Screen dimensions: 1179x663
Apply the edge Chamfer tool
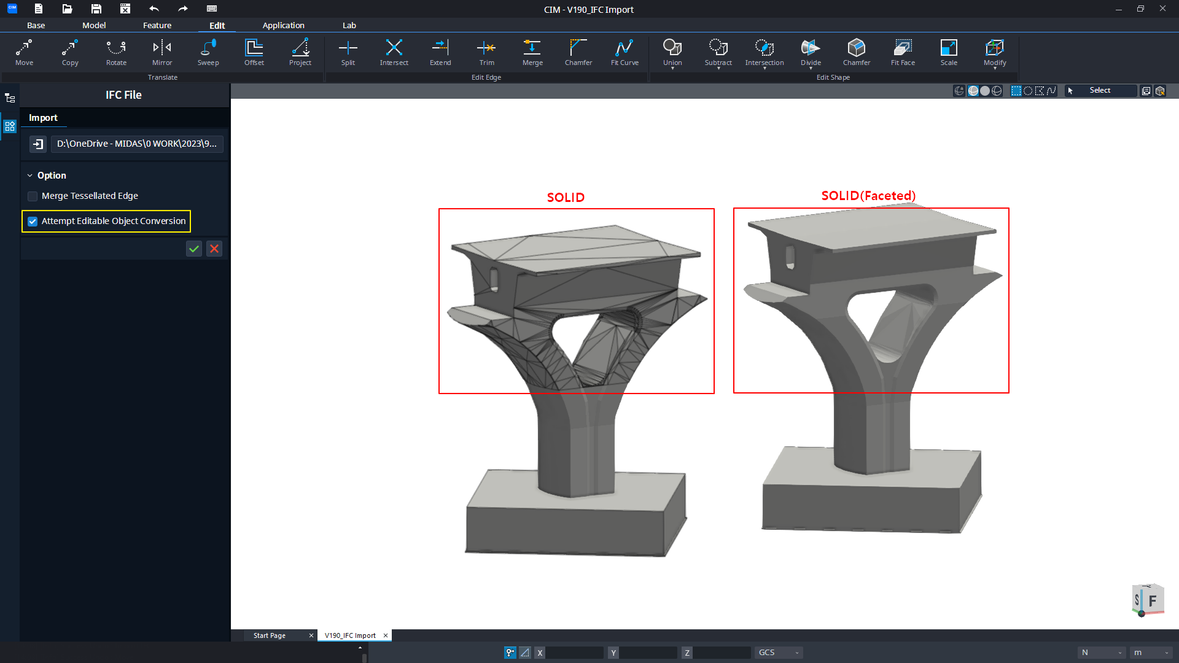click(578, 53)
